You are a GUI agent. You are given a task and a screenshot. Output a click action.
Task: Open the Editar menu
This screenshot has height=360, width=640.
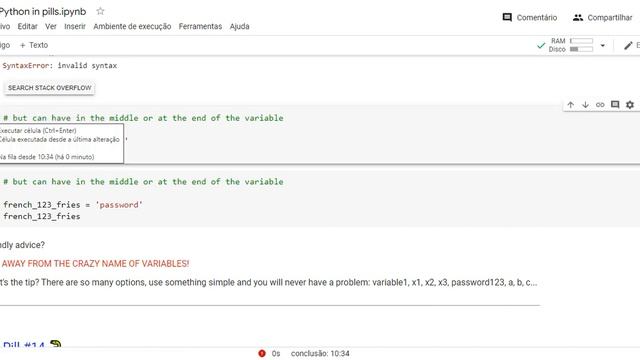[27, 27]
